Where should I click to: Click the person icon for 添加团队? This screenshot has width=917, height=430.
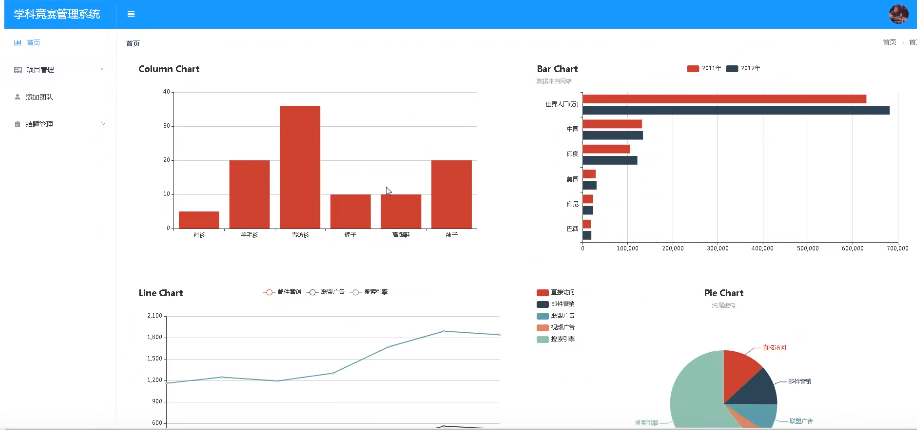coord(18,97)
